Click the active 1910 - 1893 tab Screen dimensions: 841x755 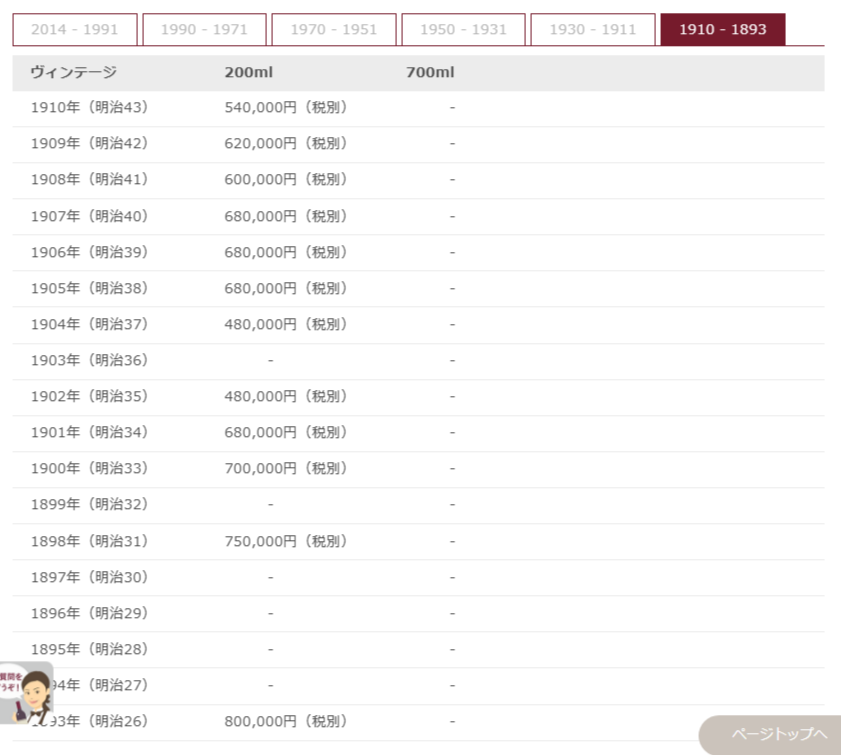[722, 30]
